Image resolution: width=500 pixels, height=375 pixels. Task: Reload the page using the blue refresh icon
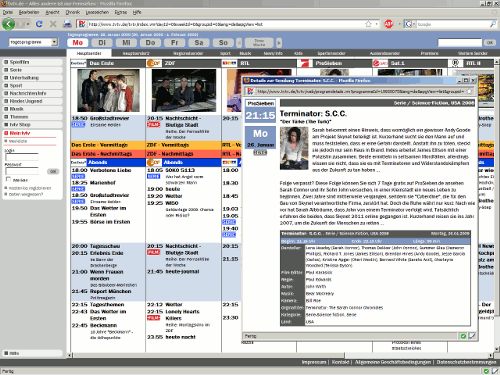[39, 24]
